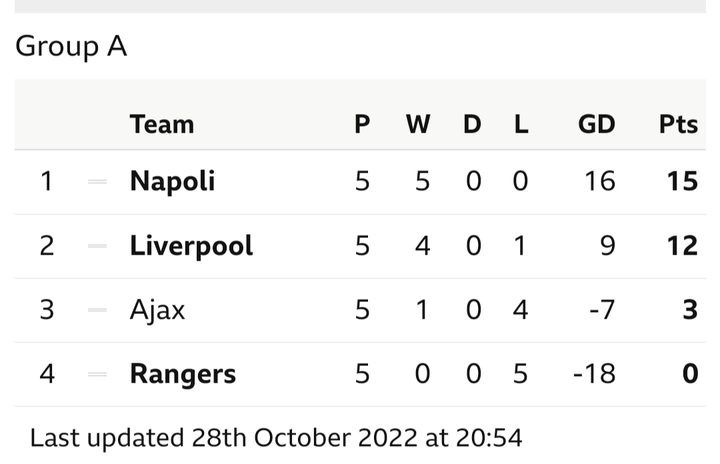Click the Team column header
The height and width of the screenshot is (464, 720).
(162, 124)
